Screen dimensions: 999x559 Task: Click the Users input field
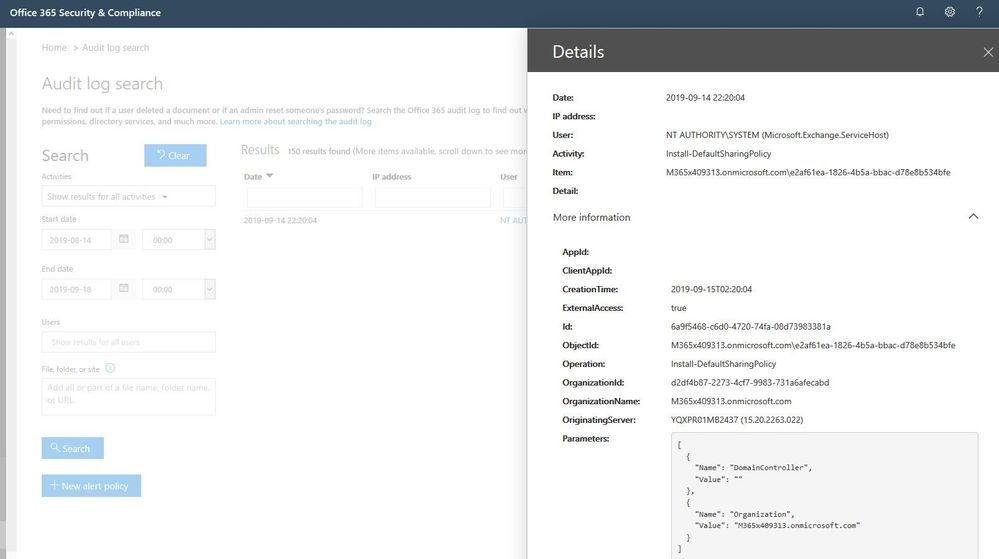[128, 342]
